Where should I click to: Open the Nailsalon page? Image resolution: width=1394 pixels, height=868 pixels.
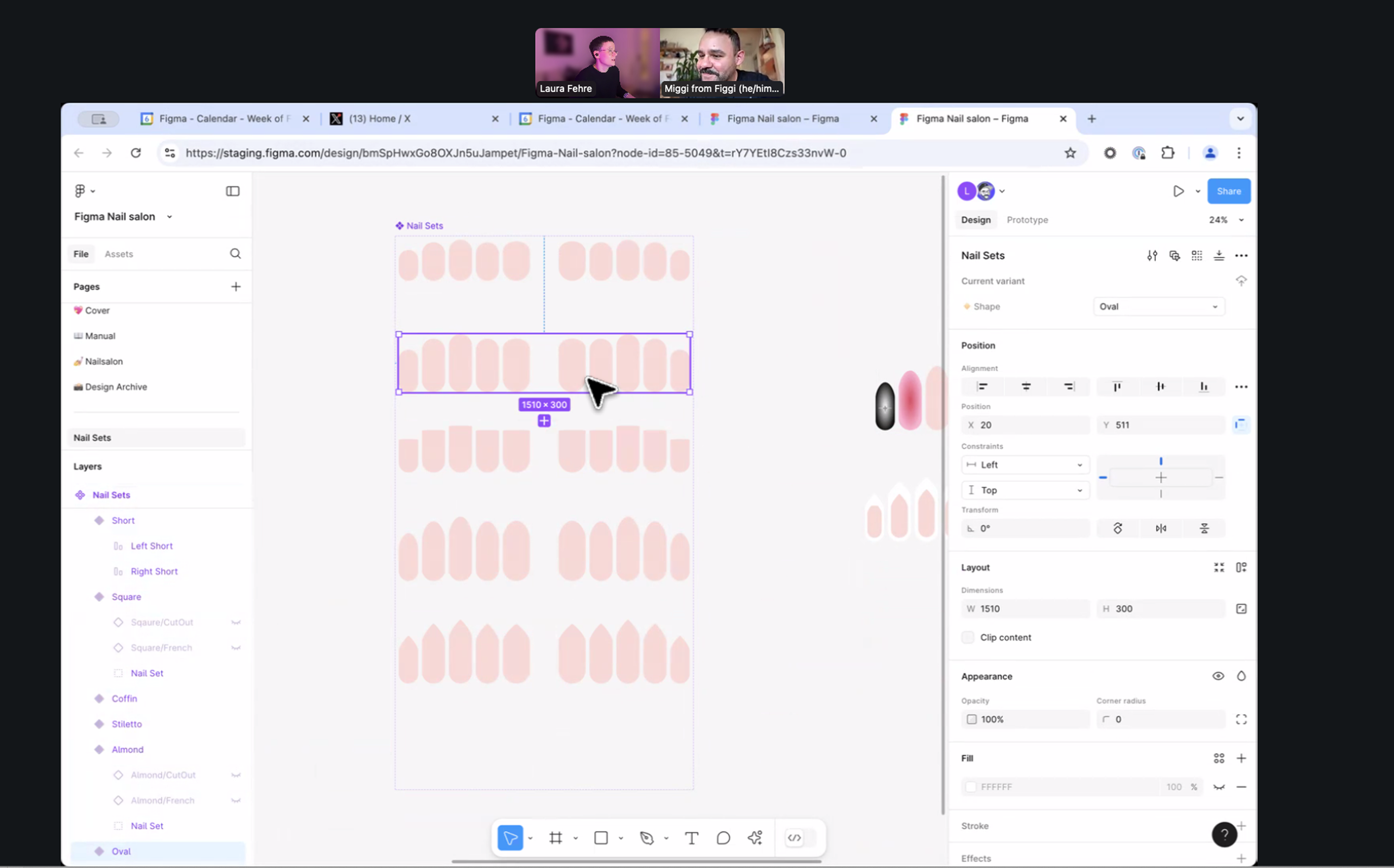pos(104,361)
